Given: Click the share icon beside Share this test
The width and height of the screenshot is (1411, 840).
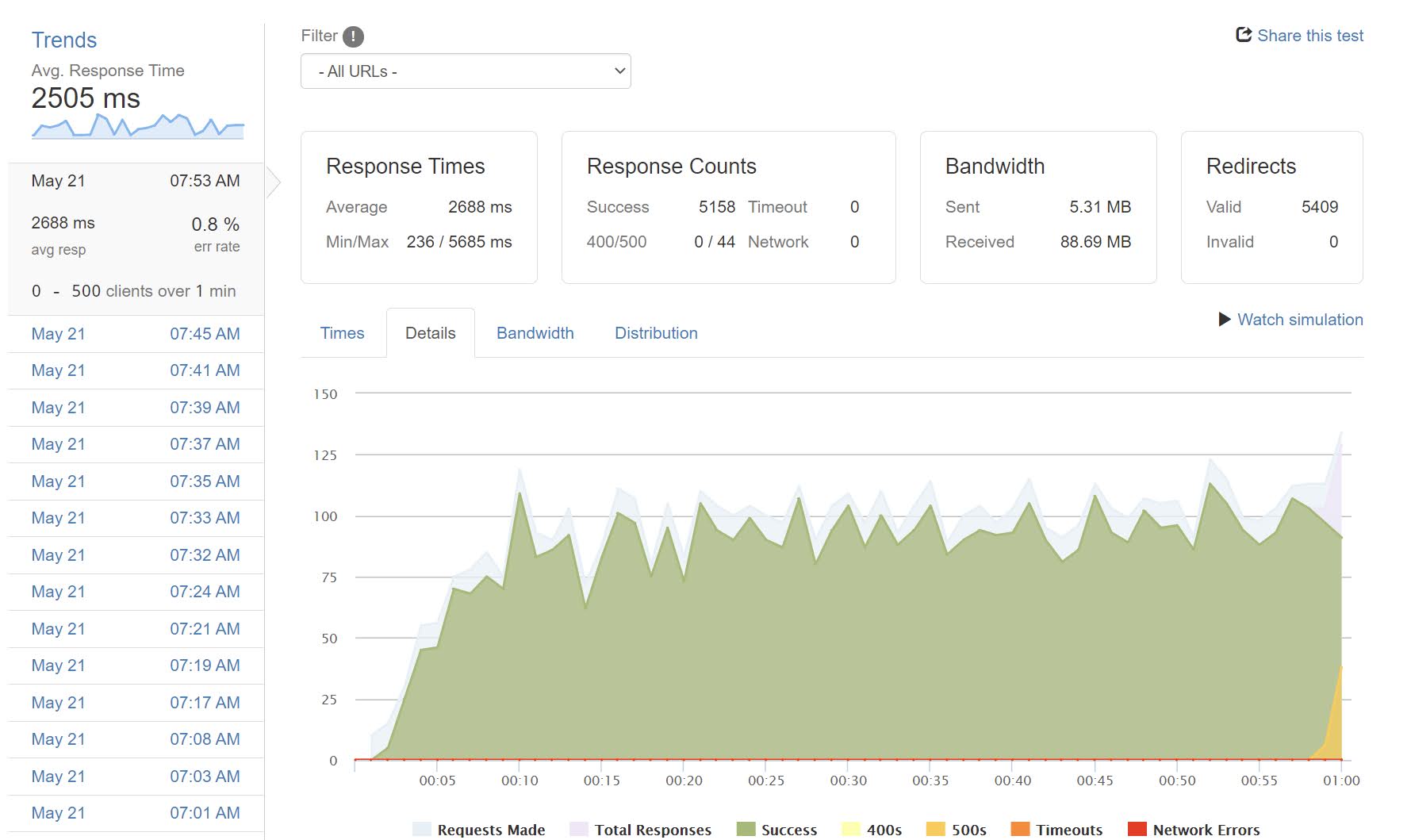Looking at the screenshot, I should (1244, 35).
